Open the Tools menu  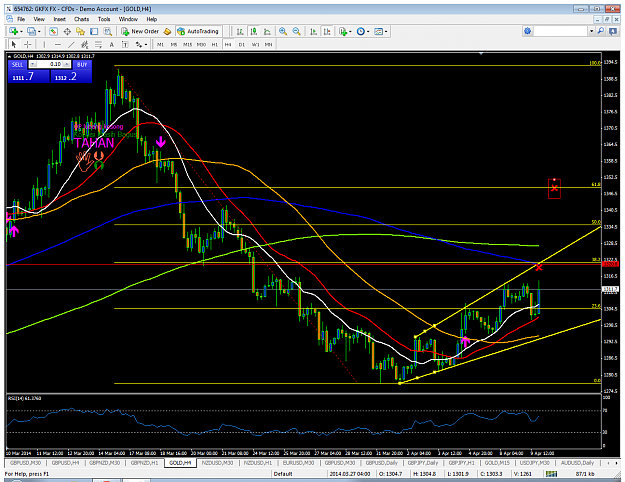[104, 19]
